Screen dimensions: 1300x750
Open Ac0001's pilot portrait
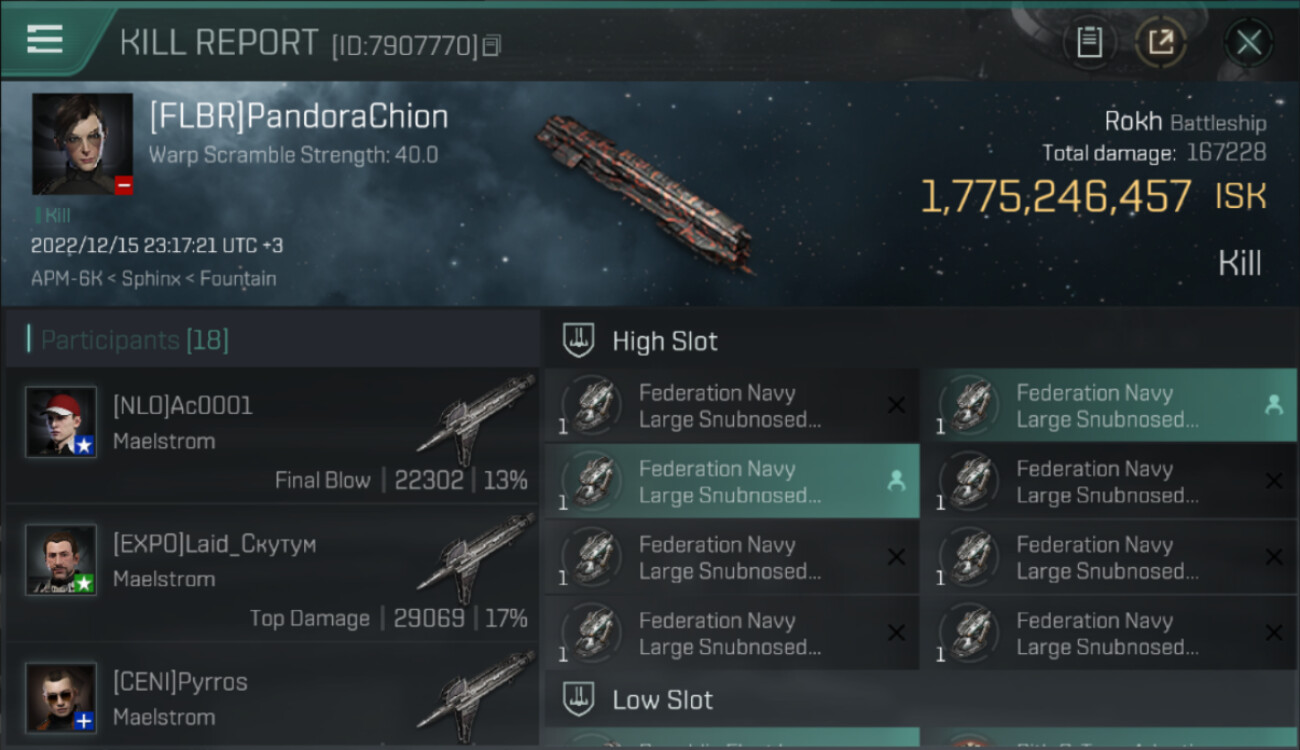click(x=61, y=422)
